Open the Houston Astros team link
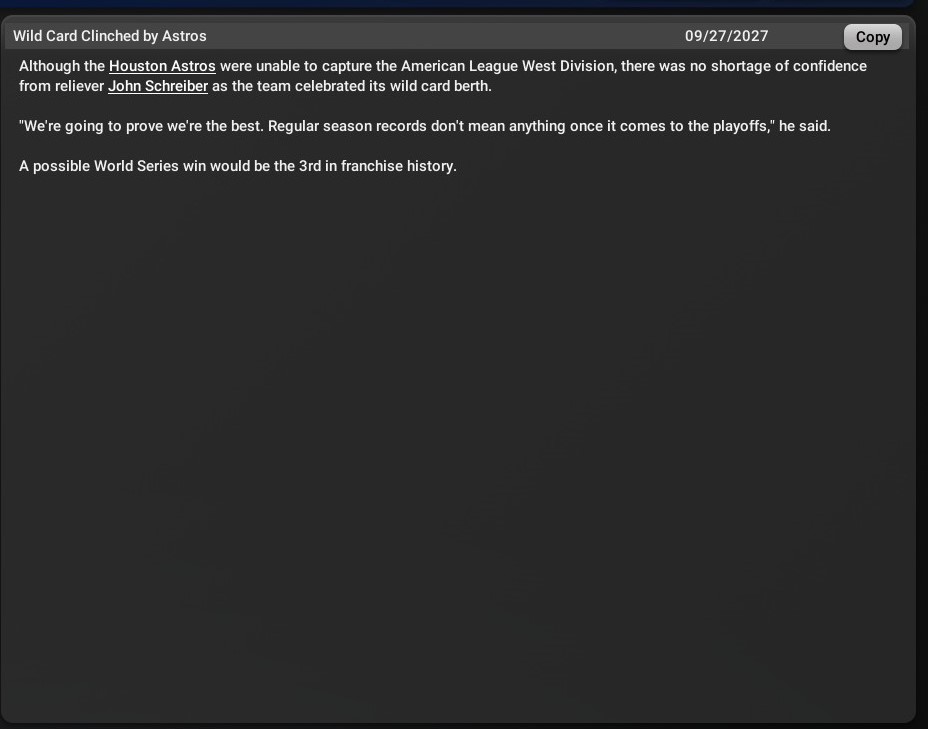The image size is (928, 729). coord(162,66)
